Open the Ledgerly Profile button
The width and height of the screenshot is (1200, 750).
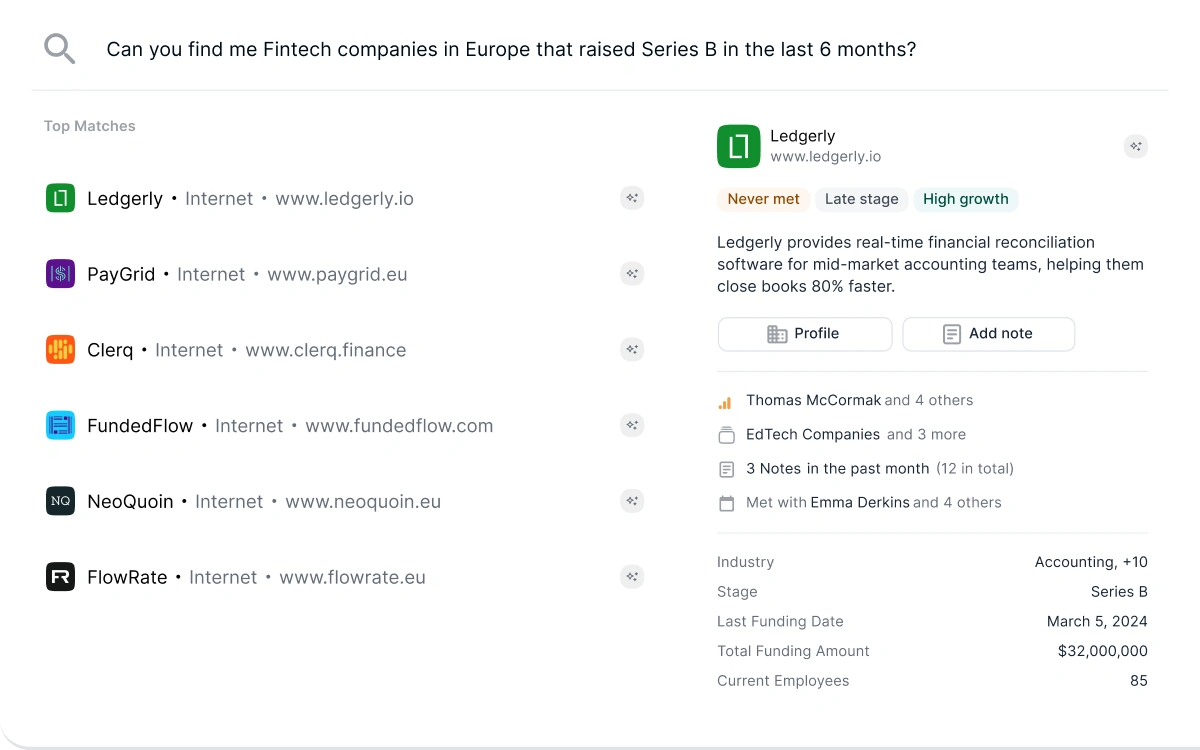point(805,334)
